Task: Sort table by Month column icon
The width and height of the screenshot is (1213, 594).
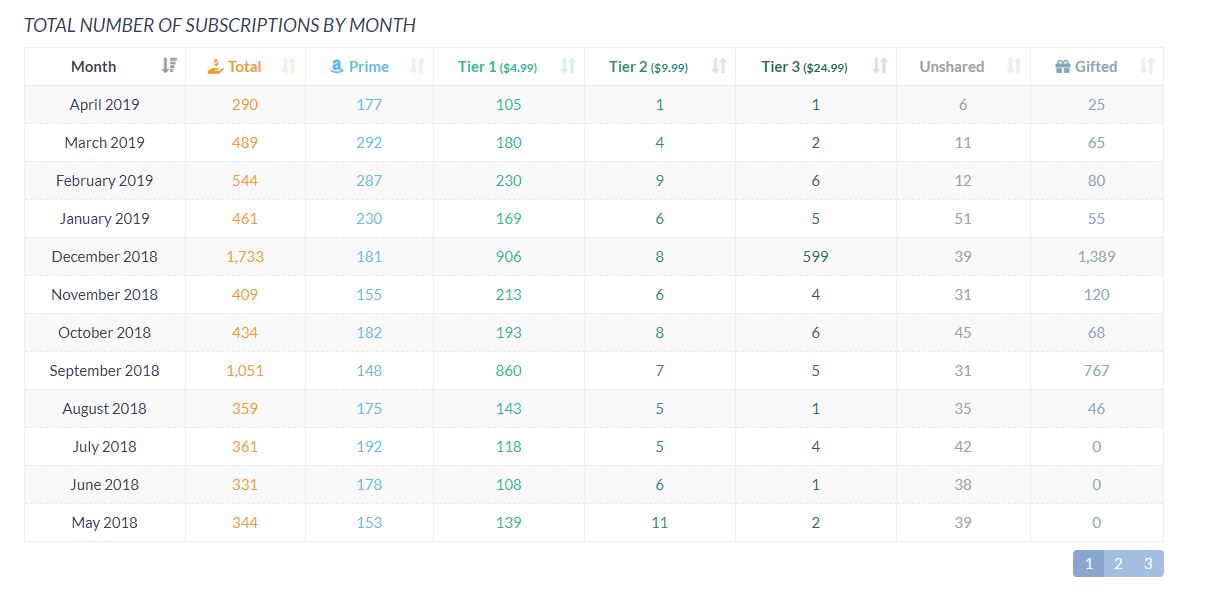Action: coord(169,66)
